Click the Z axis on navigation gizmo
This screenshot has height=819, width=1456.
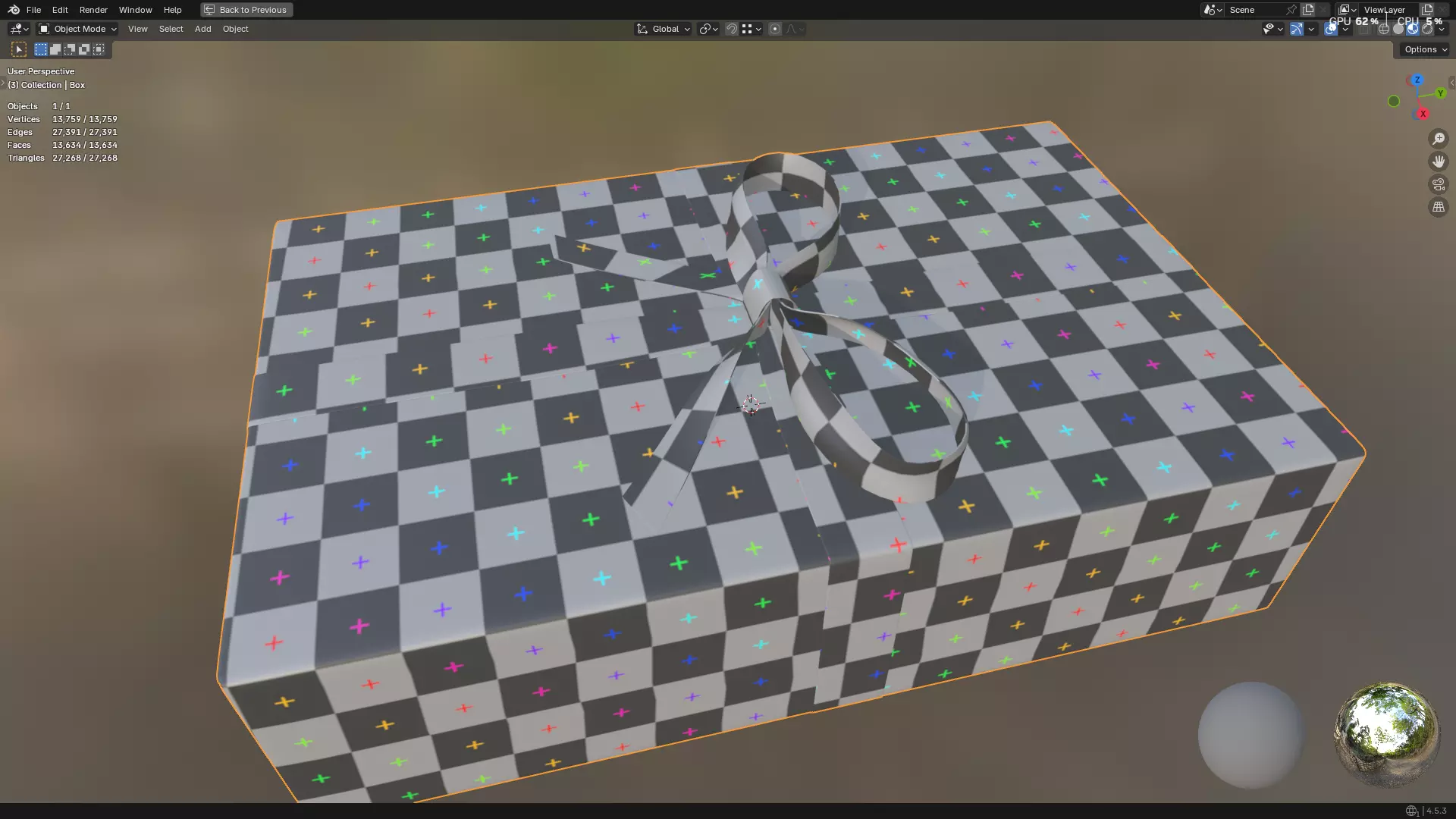[1417, 80]
